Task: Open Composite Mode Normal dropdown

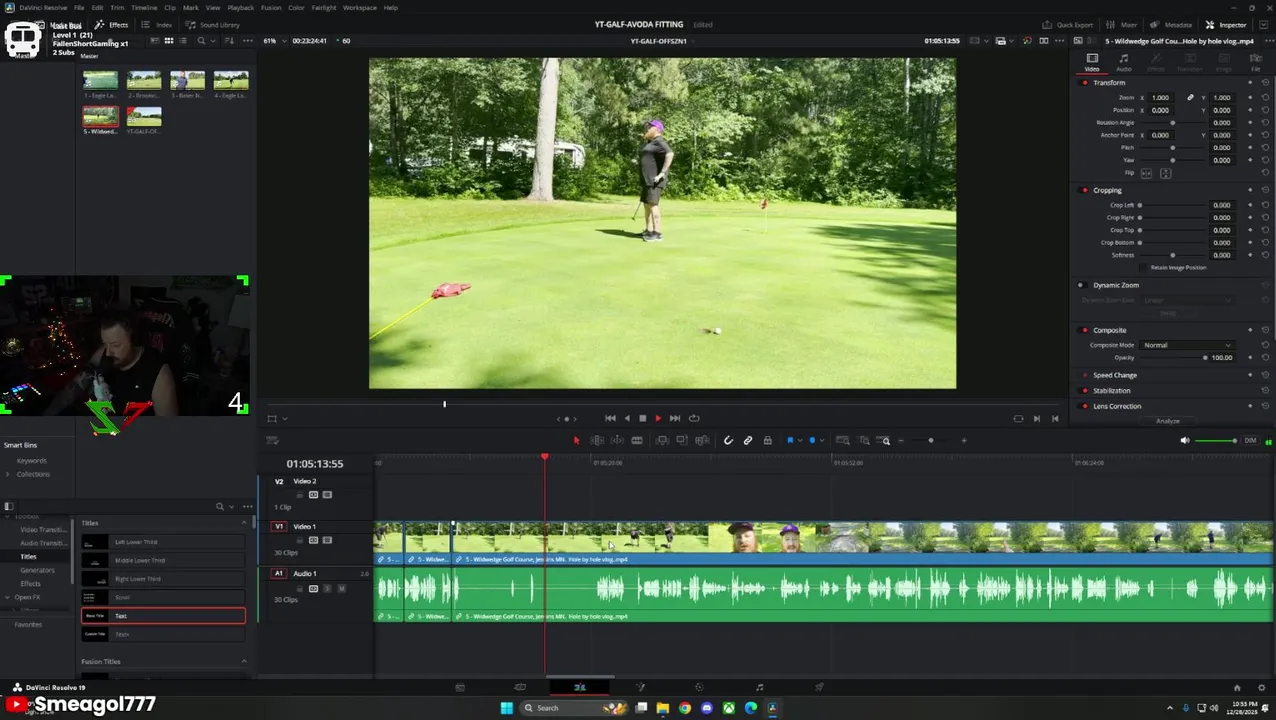Action: pos(1187,345)
